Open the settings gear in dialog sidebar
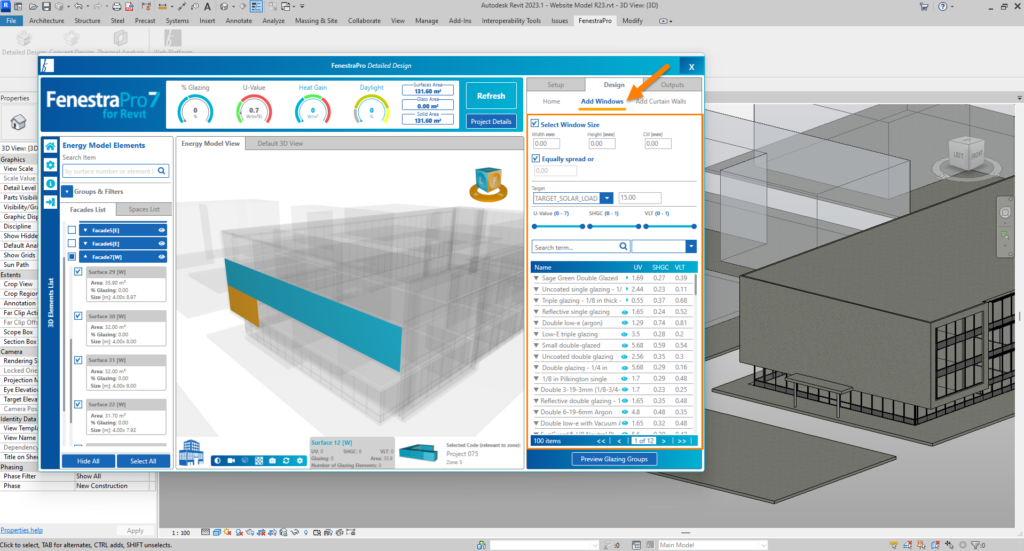Viewport: 1024px width, 551px height. point(50,165)
